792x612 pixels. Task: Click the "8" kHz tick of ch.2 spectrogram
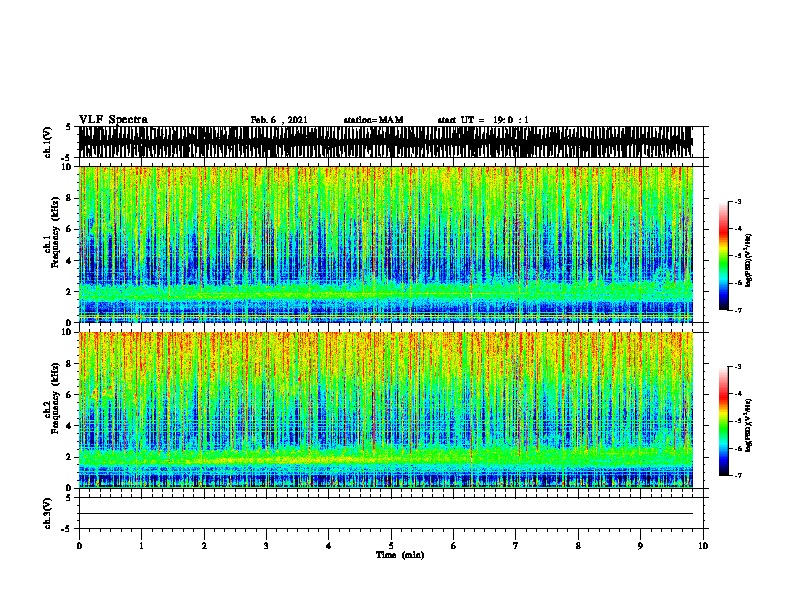pyautogui.click(x=69, y=364)
